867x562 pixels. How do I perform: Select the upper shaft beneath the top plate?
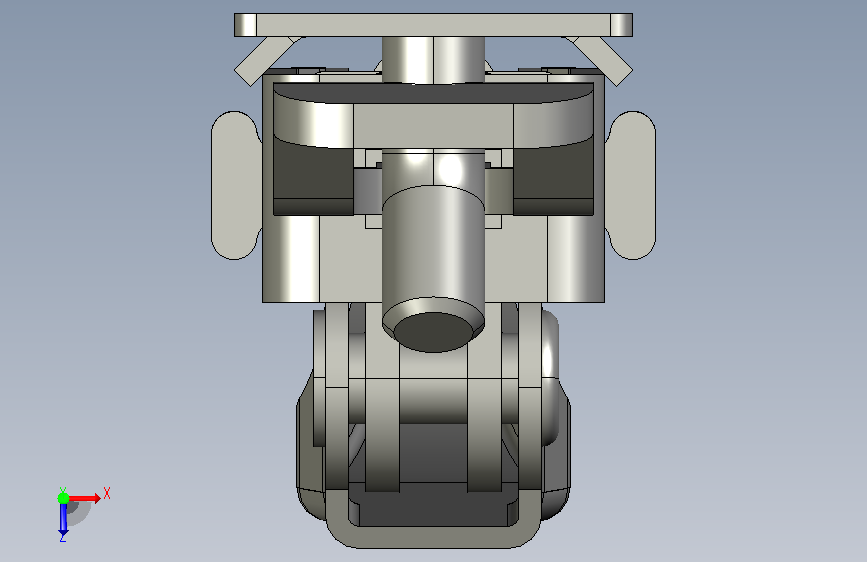tap(433, 60)
